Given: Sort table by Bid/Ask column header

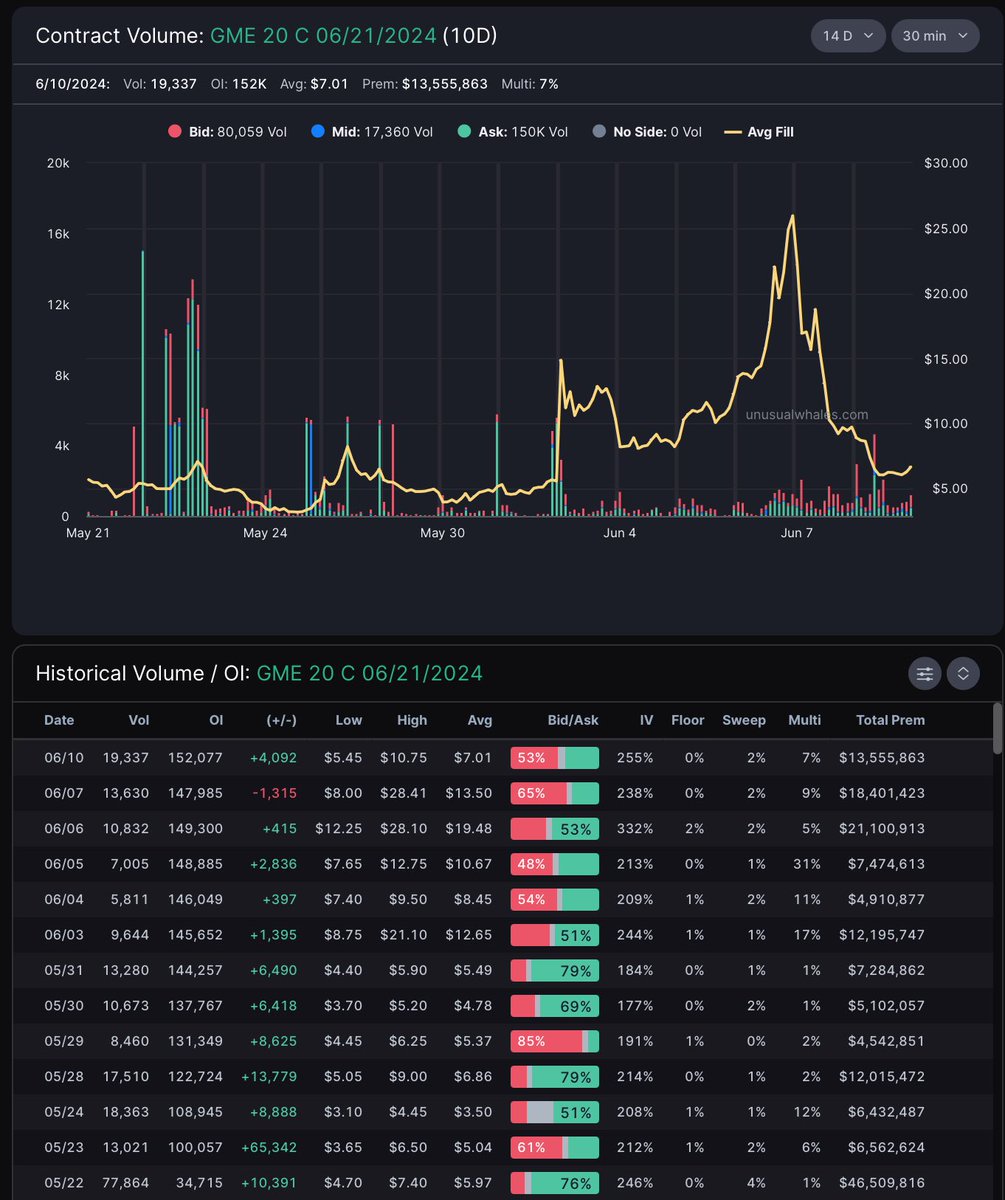Looking at the screenshot, I should tap(573, 720).
